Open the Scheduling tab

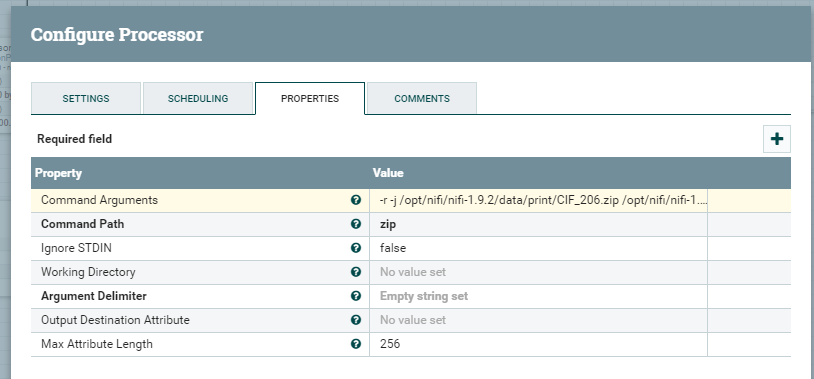tap(198, 98)
